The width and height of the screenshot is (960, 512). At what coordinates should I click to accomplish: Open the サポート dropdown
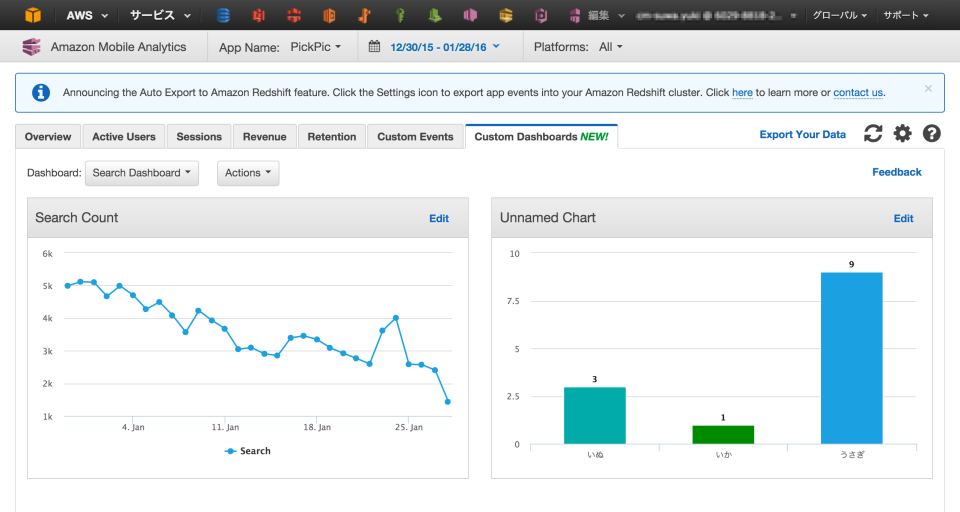(x=906, y=15)
